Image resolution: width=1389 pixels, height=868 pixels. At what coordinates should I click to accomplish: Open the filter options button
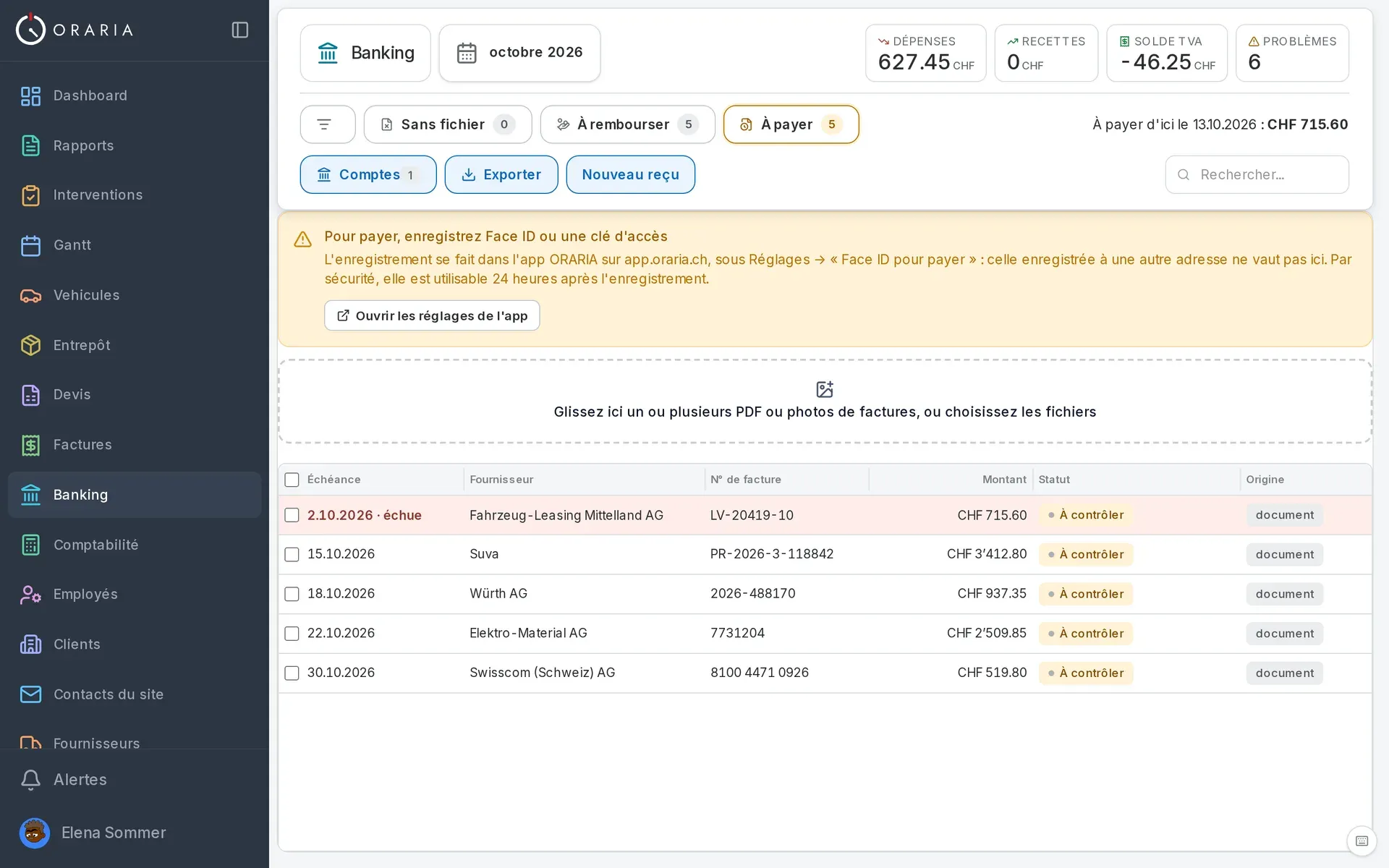[328, 124]
